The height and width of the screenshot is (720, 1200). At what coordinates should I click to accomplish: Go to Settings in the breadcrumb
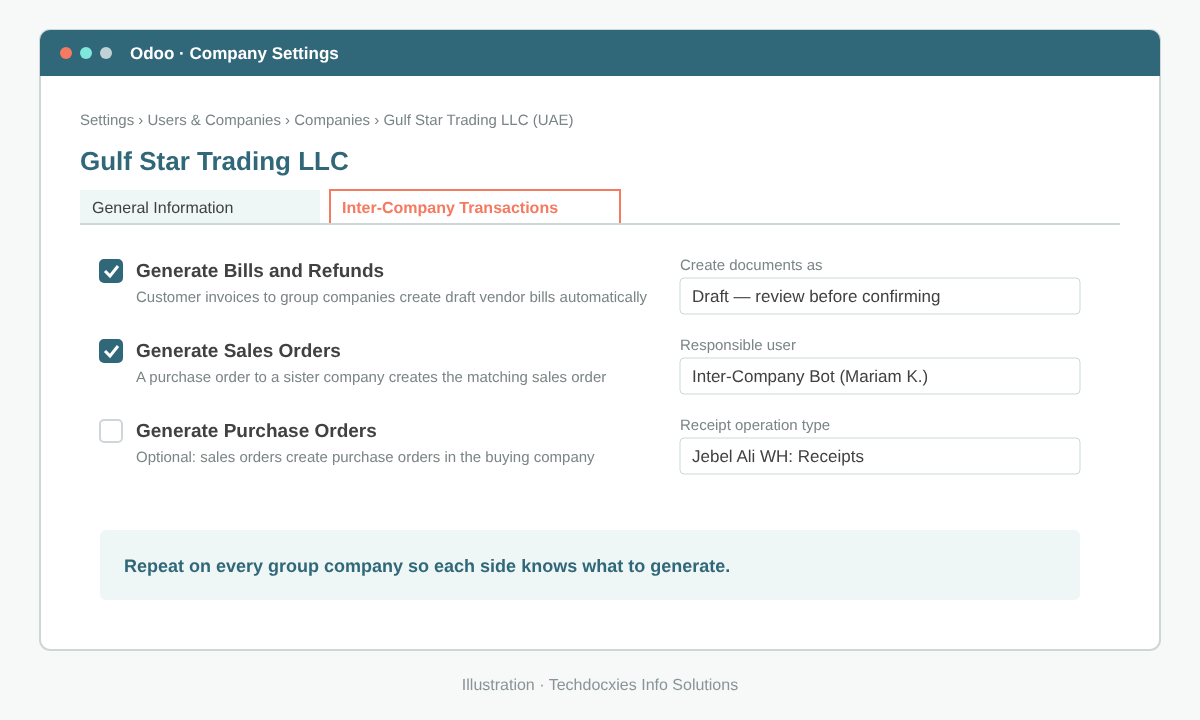click(107, 120)
